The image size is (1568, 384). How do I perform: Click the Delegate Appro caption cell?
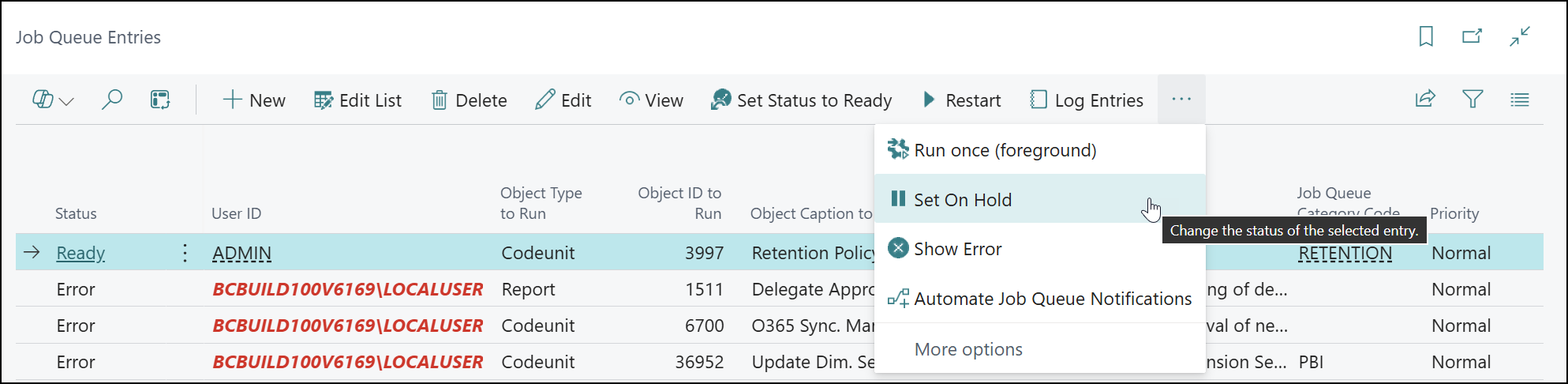813,289
